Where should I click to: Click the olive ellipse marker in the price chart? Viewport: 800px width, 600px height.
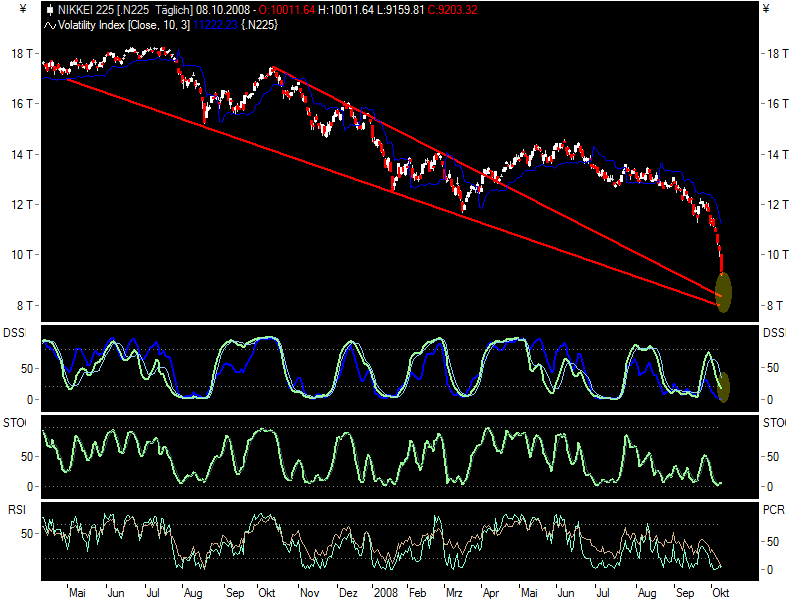click(x=723, y=292)
